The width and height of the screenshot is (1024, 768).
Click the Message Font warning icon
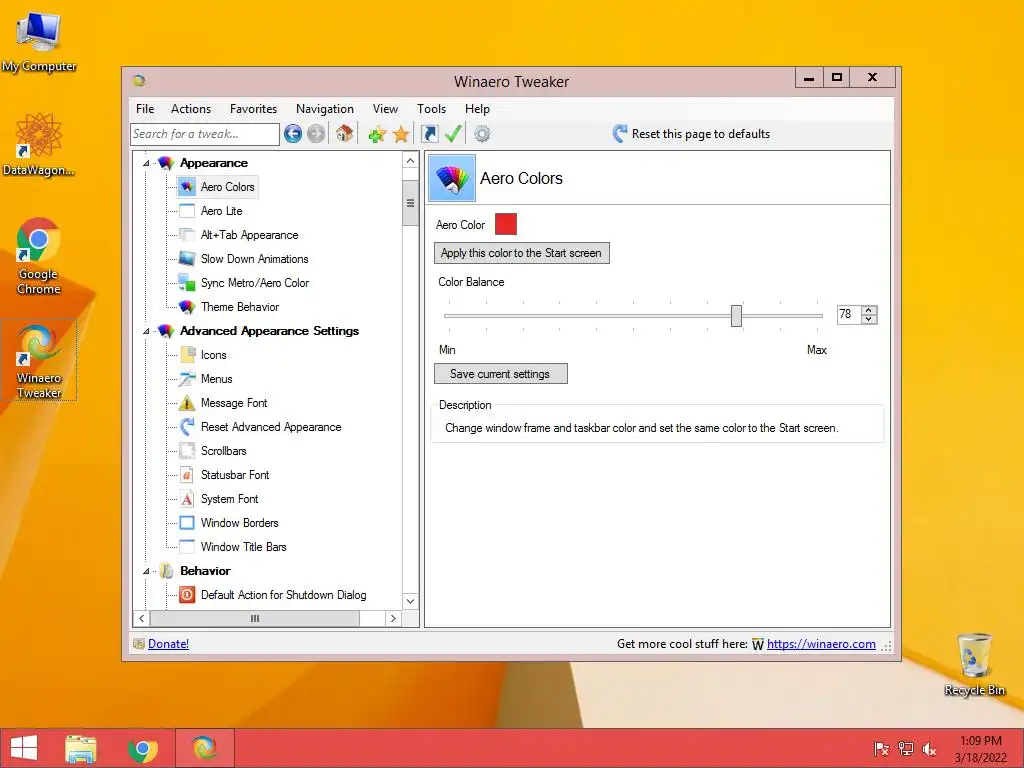pyautogui.click(x=187, y=403)
